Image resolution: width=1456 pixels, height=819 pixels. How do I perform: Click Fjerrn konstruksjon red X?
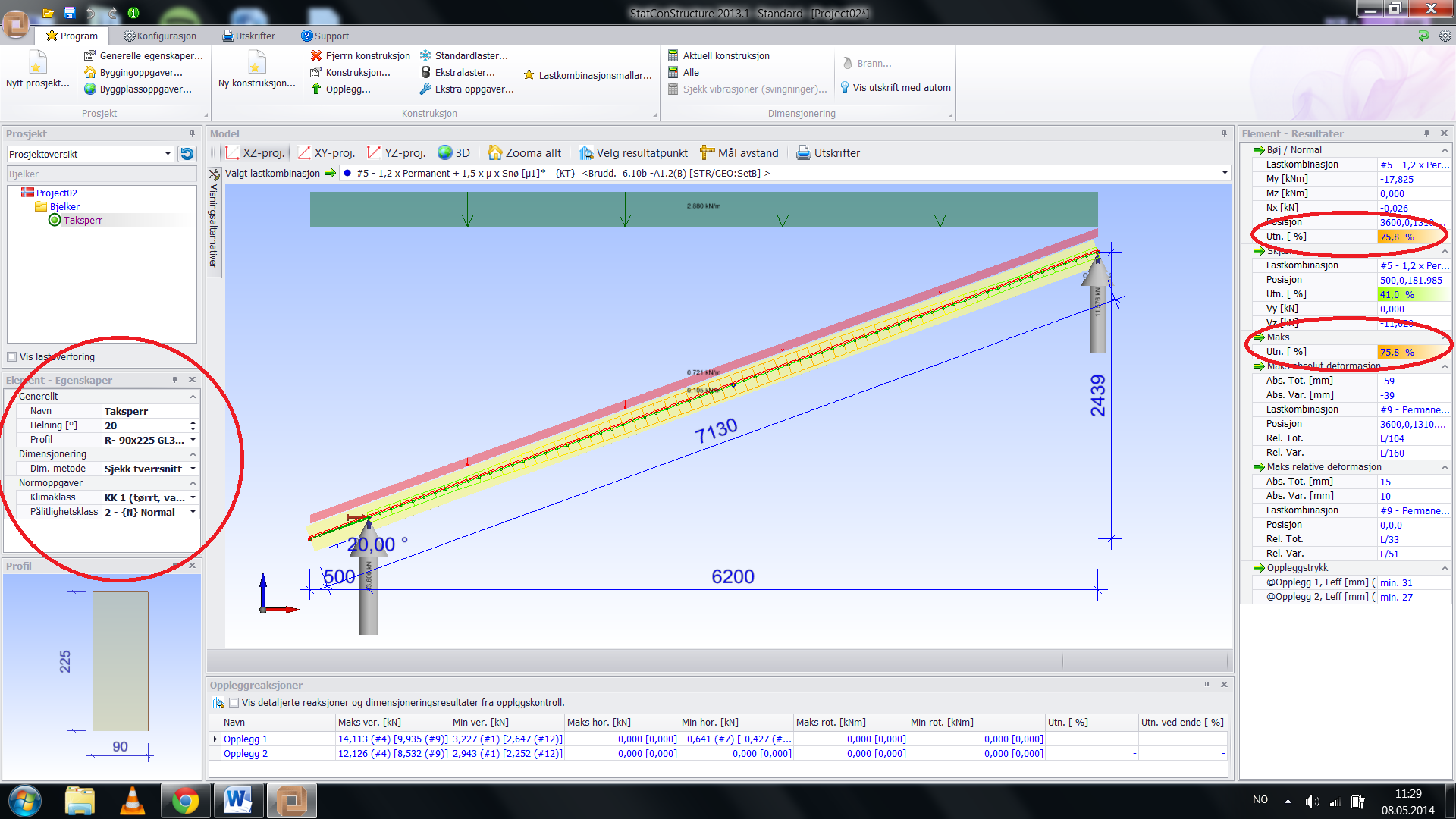[x=316, y=55]
